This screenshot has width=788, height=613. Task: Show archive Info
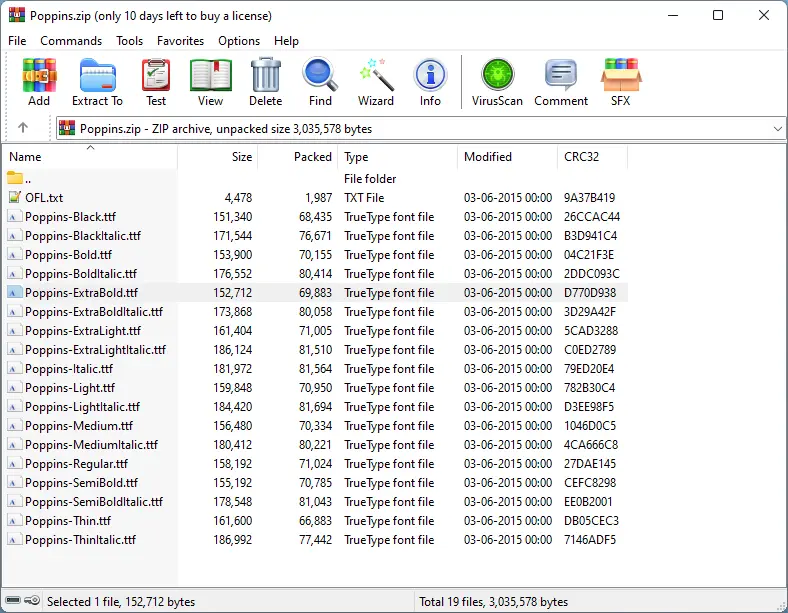click(x=430, y=75)
